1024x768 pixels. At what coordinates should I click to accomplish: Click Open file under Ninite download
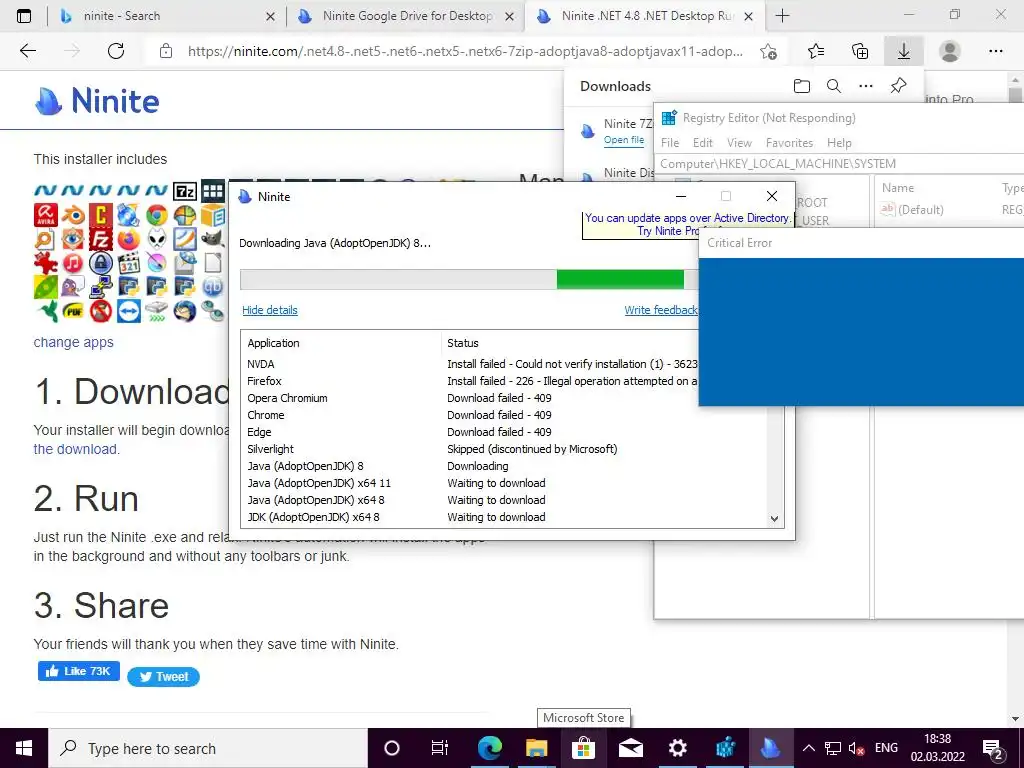pyautogui.click(x=624, y=140)
